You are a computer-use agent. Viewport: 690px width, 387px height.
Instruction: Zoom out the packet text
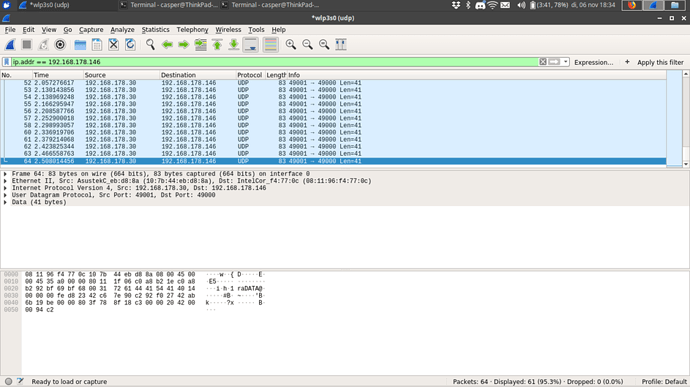(x=308, y=44)
